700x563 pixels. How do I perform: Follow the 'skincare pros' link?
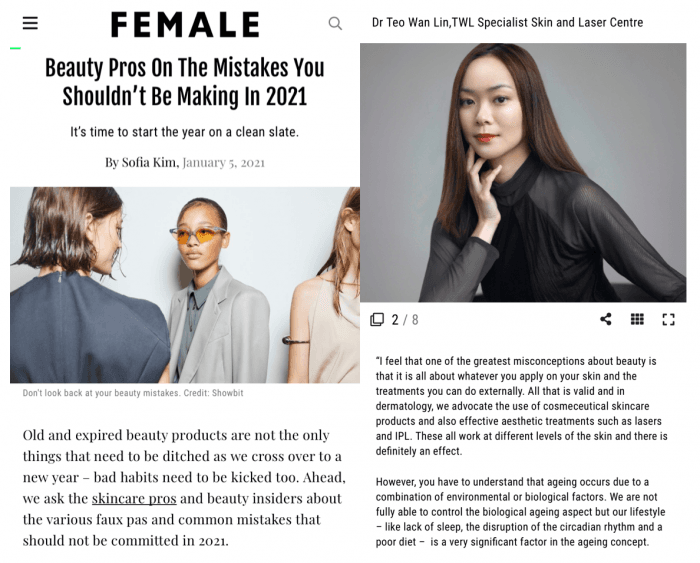[134, 498]
